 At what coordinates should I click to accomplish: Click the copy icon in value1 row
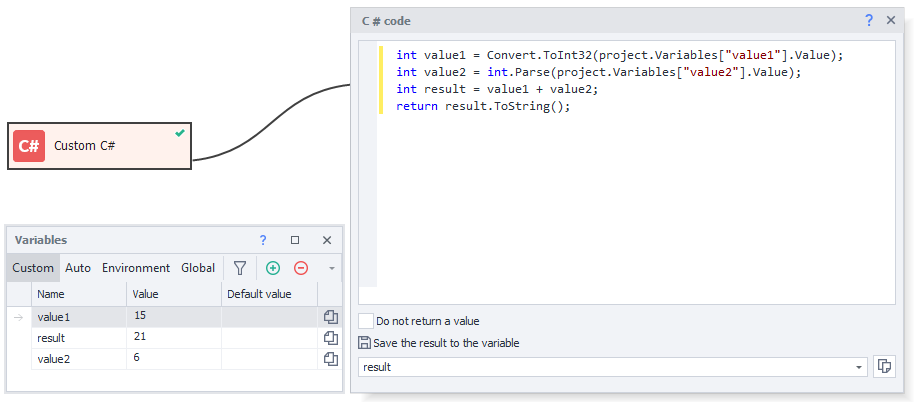[330, 317]
